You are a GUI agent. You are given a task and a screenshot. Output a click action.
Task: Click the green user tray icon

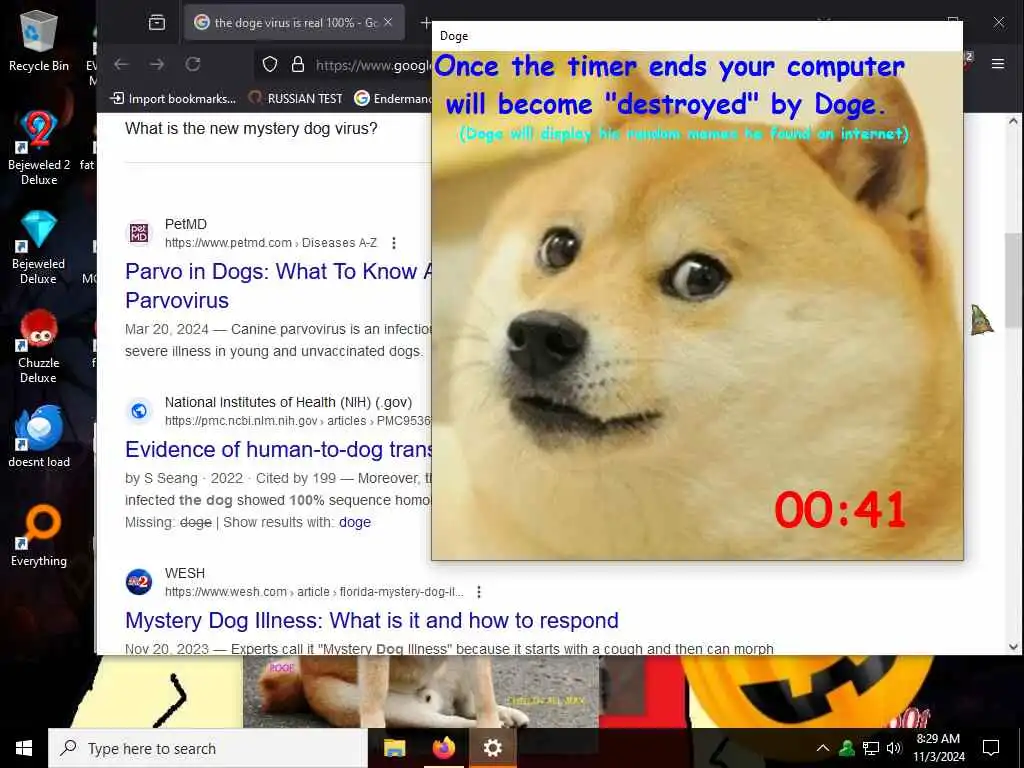click(848, 748)
